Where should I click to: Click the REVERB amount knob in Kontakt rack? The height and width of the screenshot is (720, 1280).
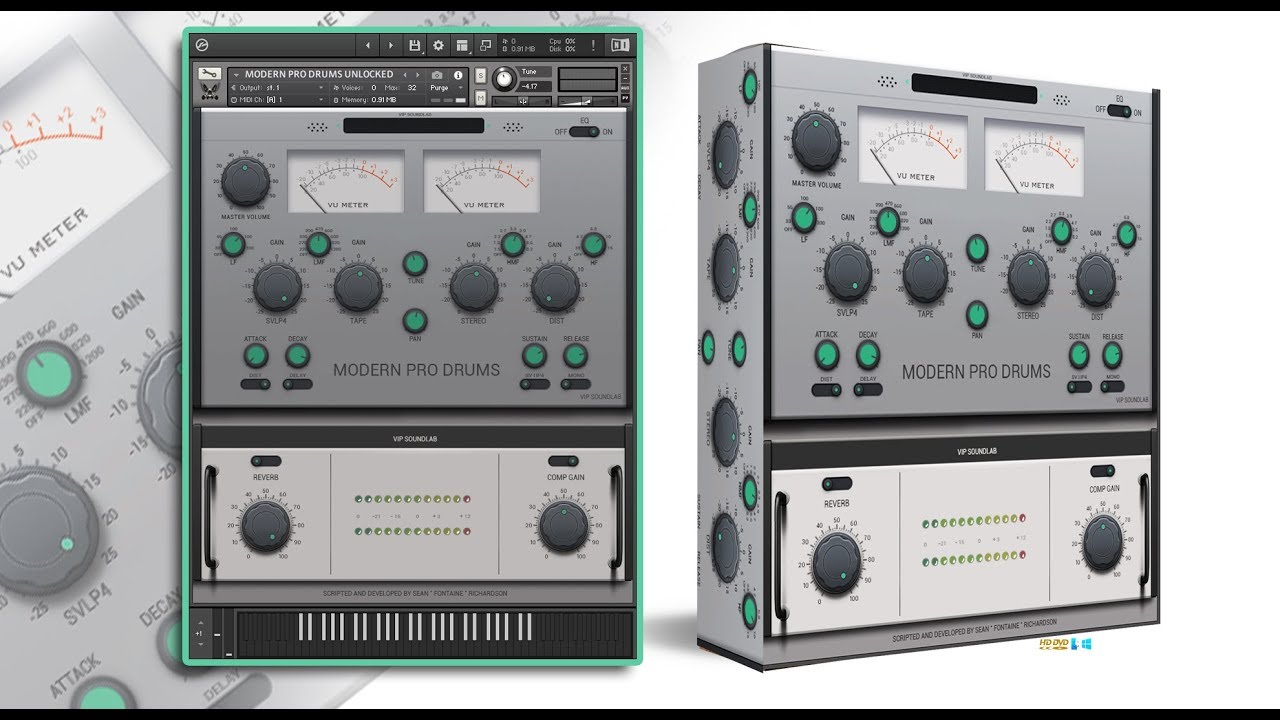coord(265,526)
